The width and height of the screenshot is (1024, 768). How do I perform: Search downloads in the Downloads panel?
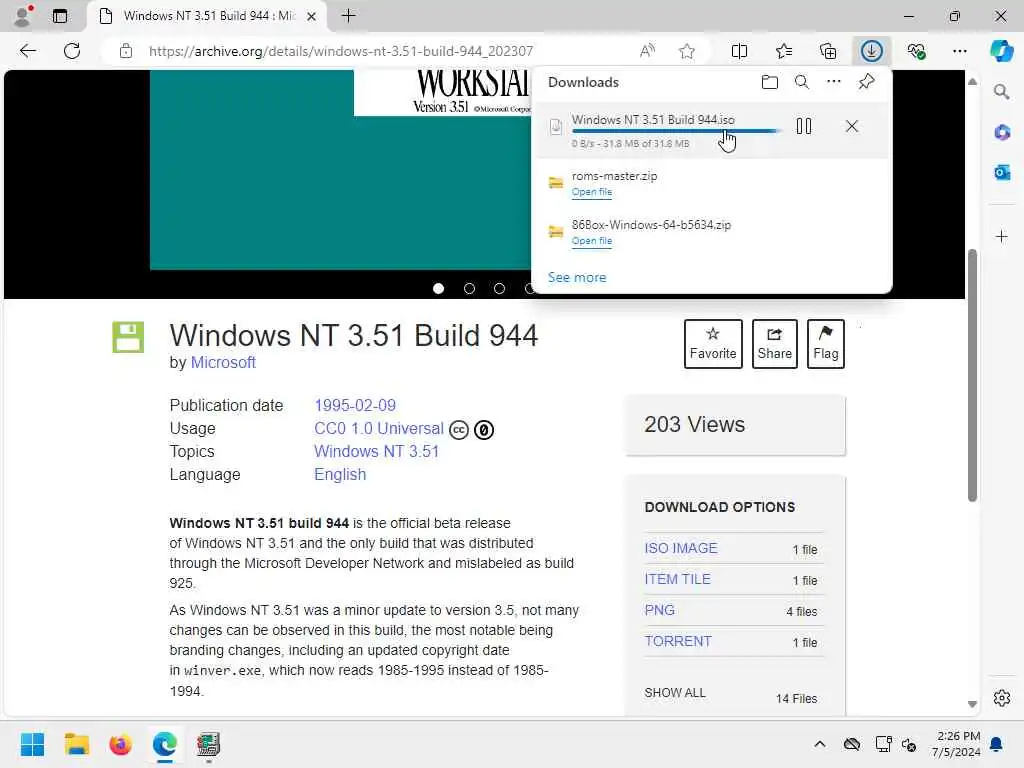tap(802, 82)
